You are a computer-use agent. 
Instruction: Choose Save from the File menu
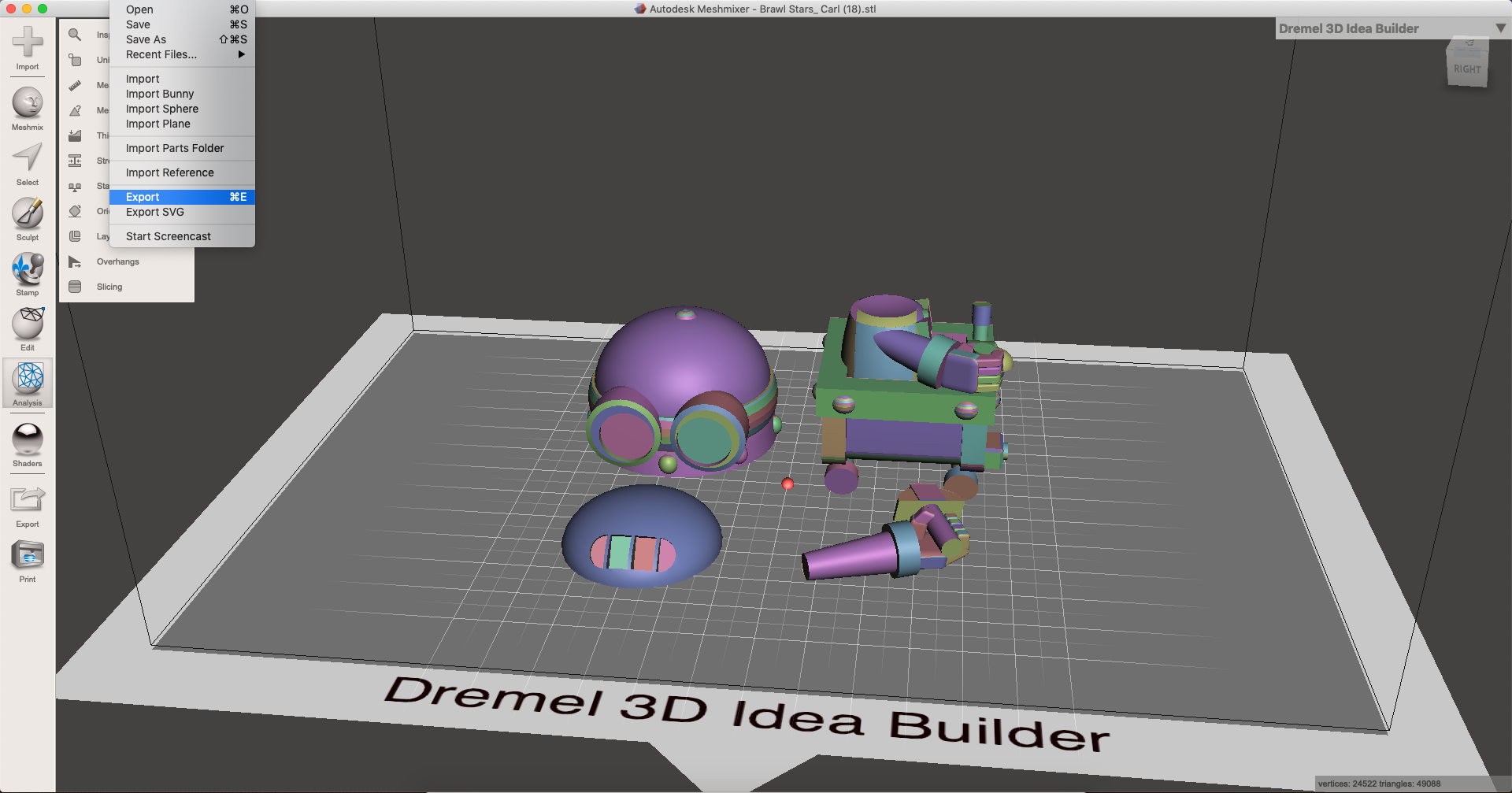click(x=182, y=24)
